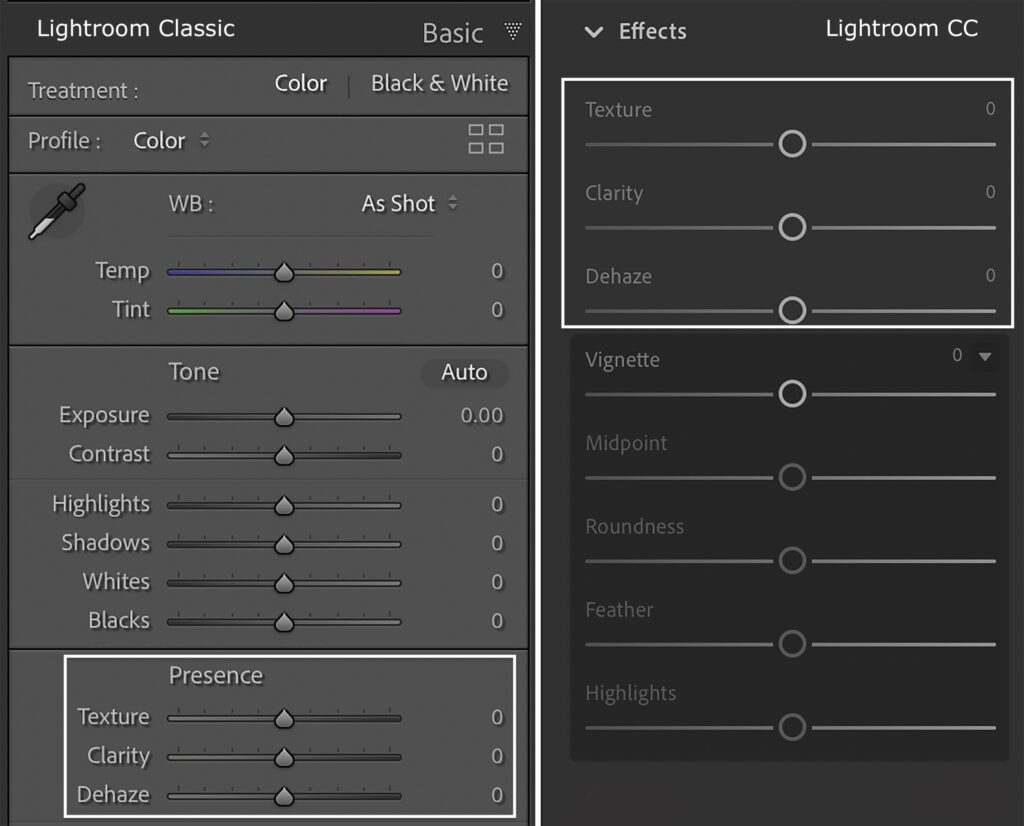Click the Vignette slider knob
Viewport: 1024px width, 826px height.
pyautogui.click(x=792, y=394)
